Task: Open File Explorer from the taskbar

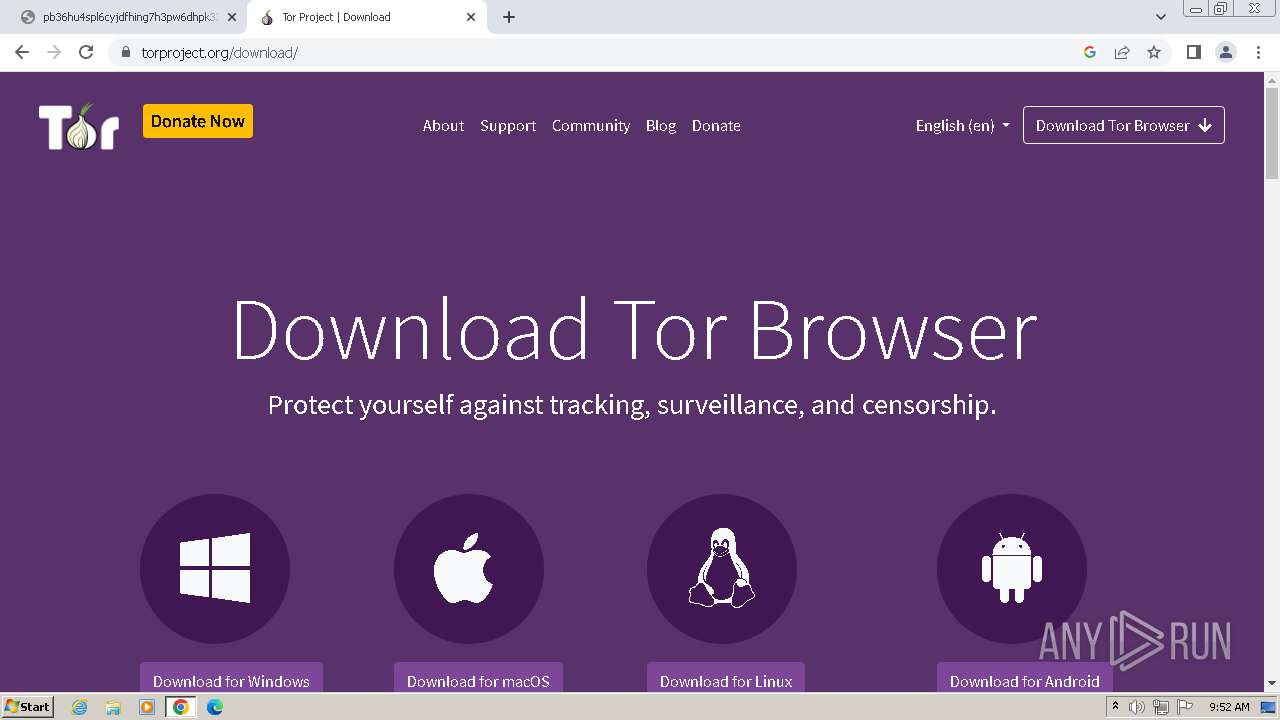Action: point(113,707)
